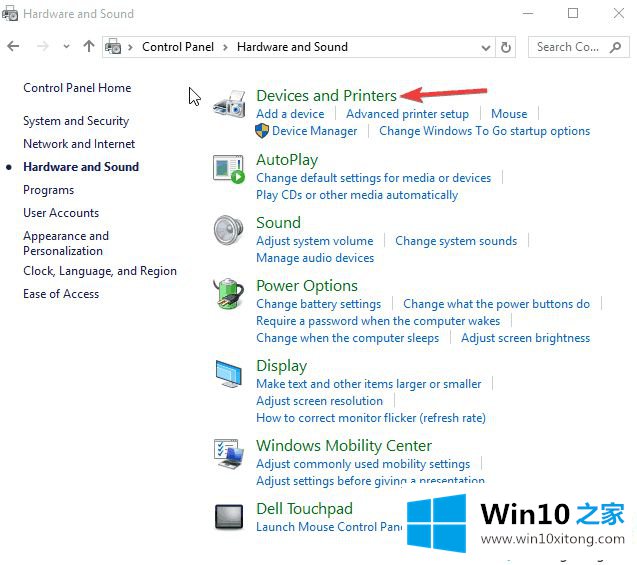This screenshot has width=637, height=565.
Task: Click Add a device link
Action: 290,114
